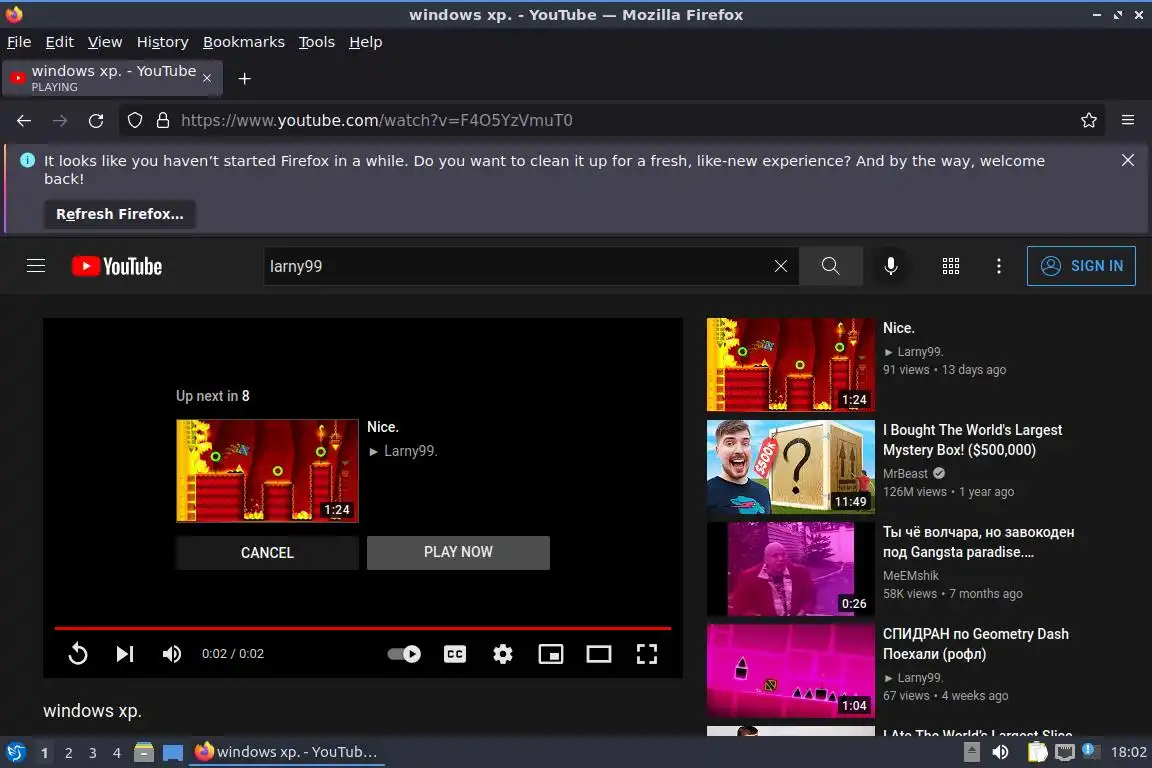This screenshot has height=768, width=1152.
Task: Open the Ты чё волчара video title
Action: pyautogui.click(x=978, y=542)
